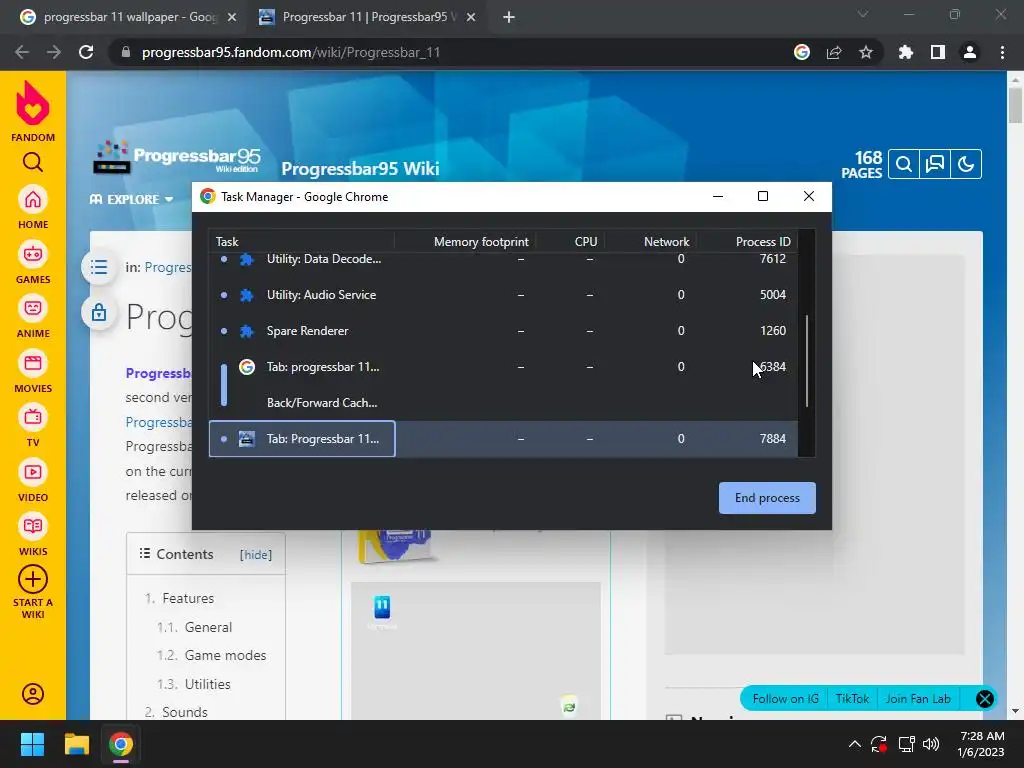Image resolution: width=1024 pixels, height=768 pixels.
Task: Select the Spare Renderer task row
Action: tap(503, 330)
